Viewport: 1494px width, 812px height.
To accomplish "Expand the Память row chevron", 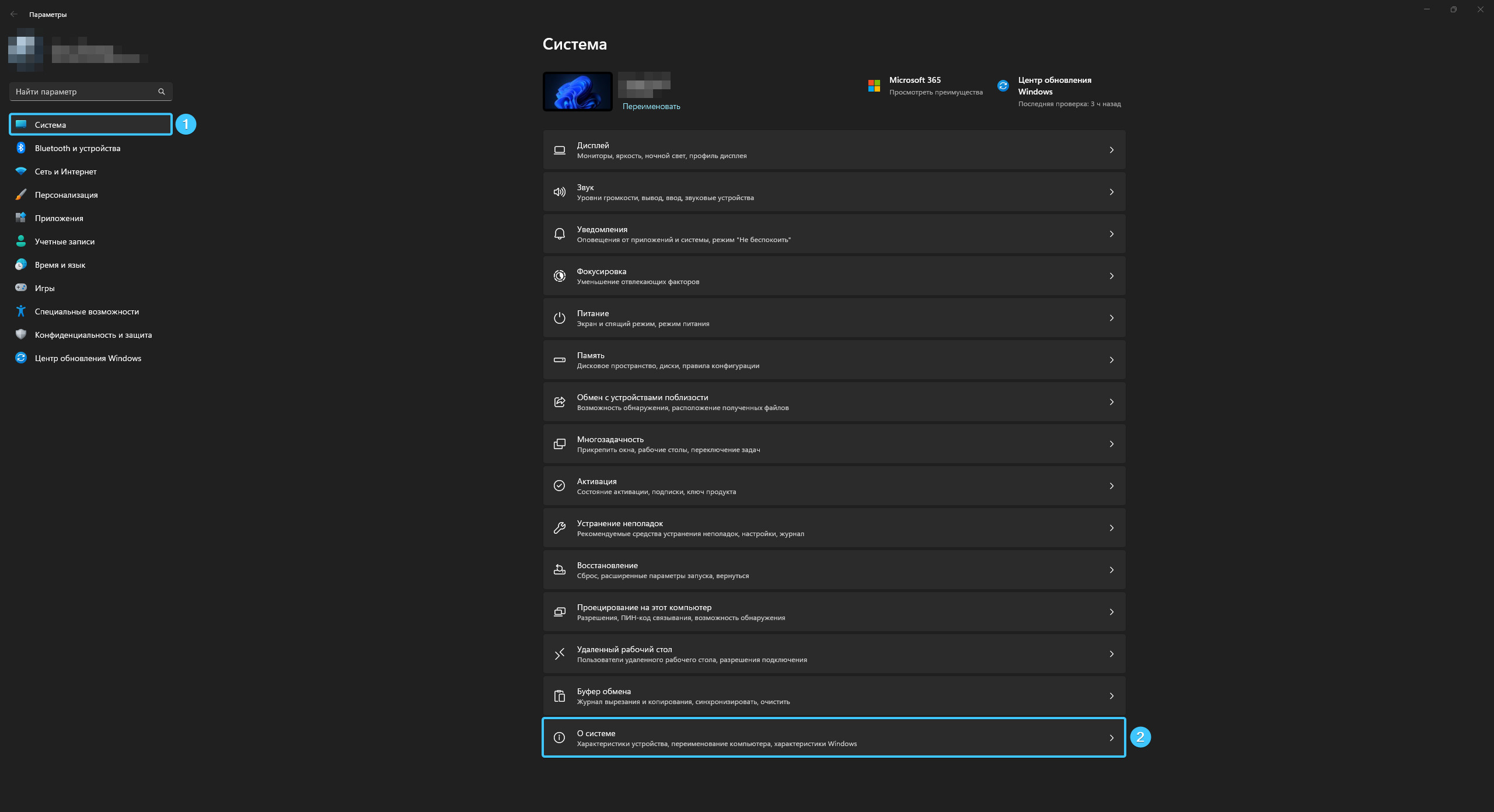I will pyautogui.click(x=1112, y=360).
